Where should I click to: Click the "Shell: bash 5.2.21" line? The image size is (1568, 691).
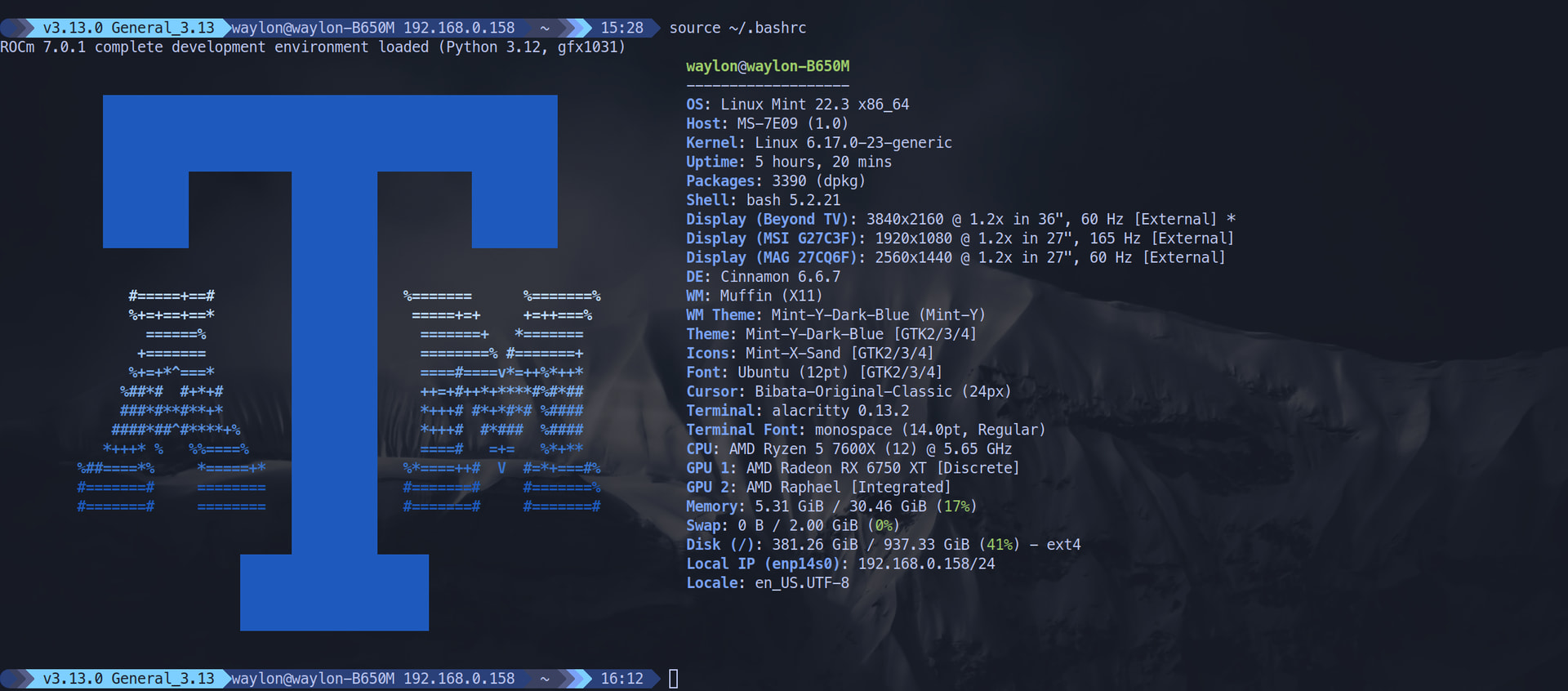click(763, 200)
